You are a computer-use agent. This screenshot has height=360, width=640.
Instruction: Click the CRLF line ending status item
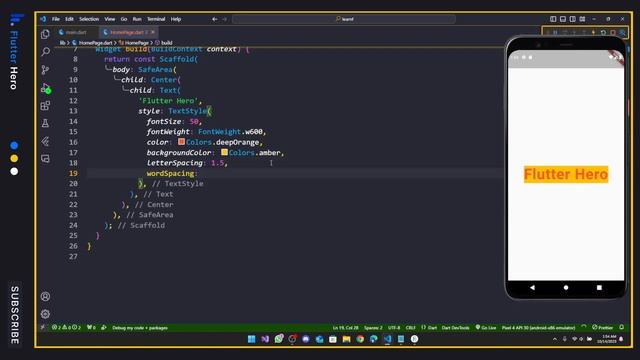pos(410,327)
